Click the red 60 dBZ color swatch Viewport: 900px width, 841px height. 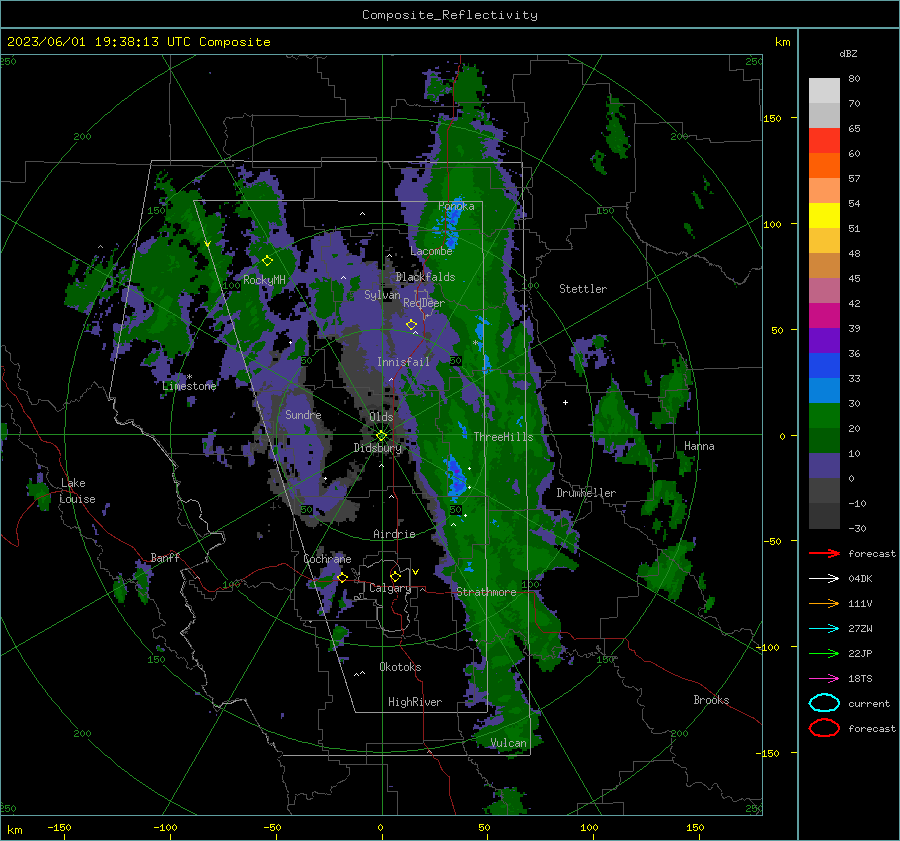tap(824, 141)
